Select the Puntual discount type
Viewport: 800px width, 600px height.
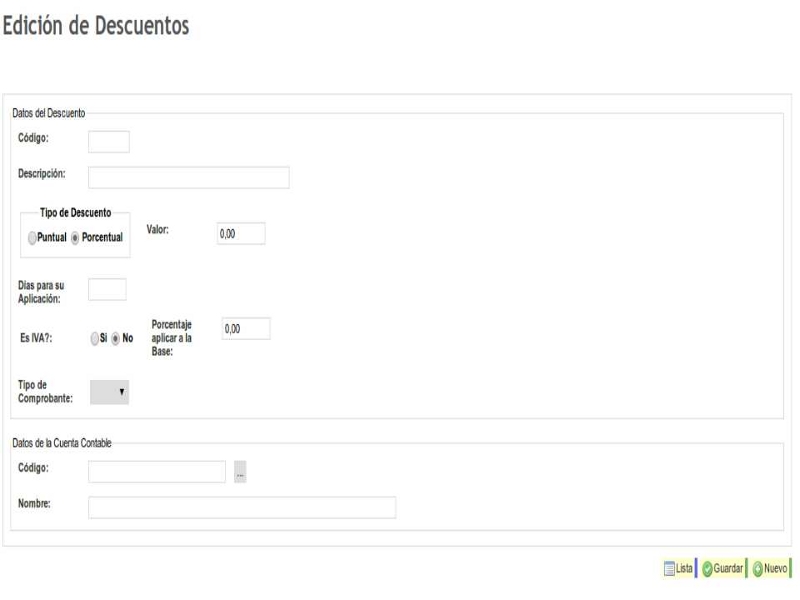pos(33,238)
